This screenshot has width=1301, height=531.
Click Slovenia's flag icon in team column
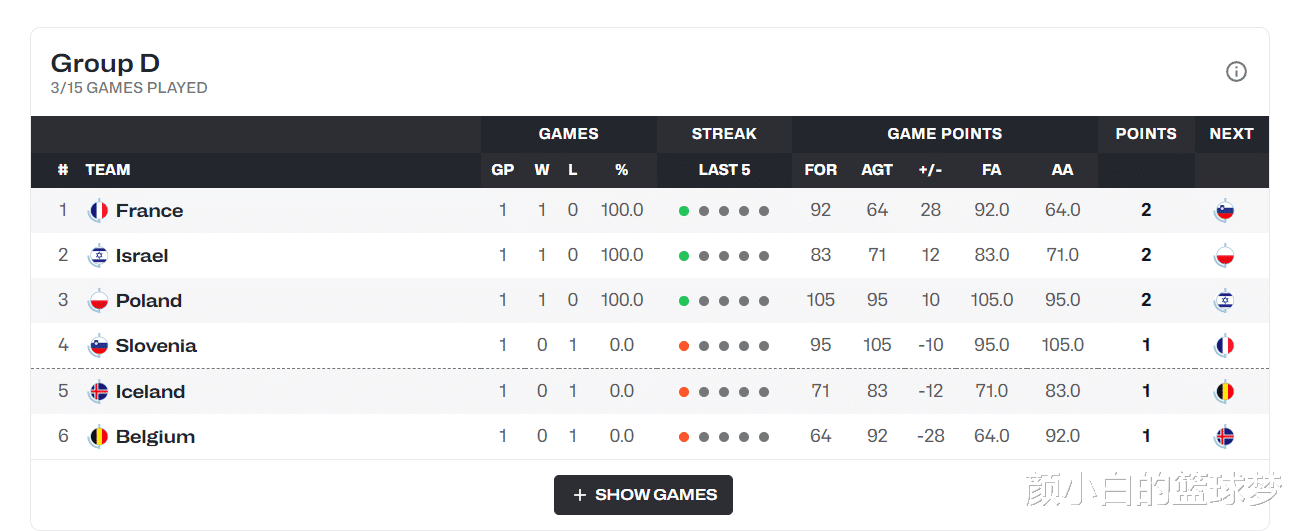(98, 346)
